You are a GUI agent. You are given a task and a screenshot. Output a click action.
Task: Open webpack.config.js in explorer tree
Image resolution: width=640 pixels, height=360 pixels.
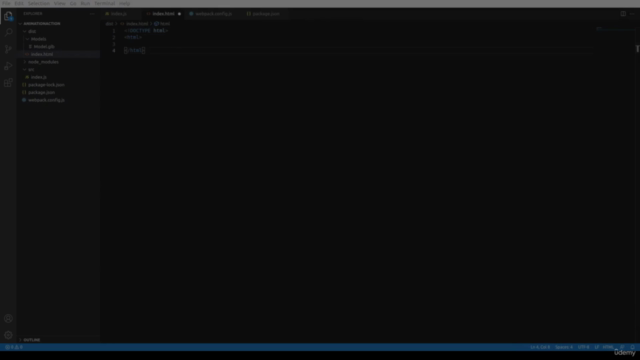click(46, 100)
